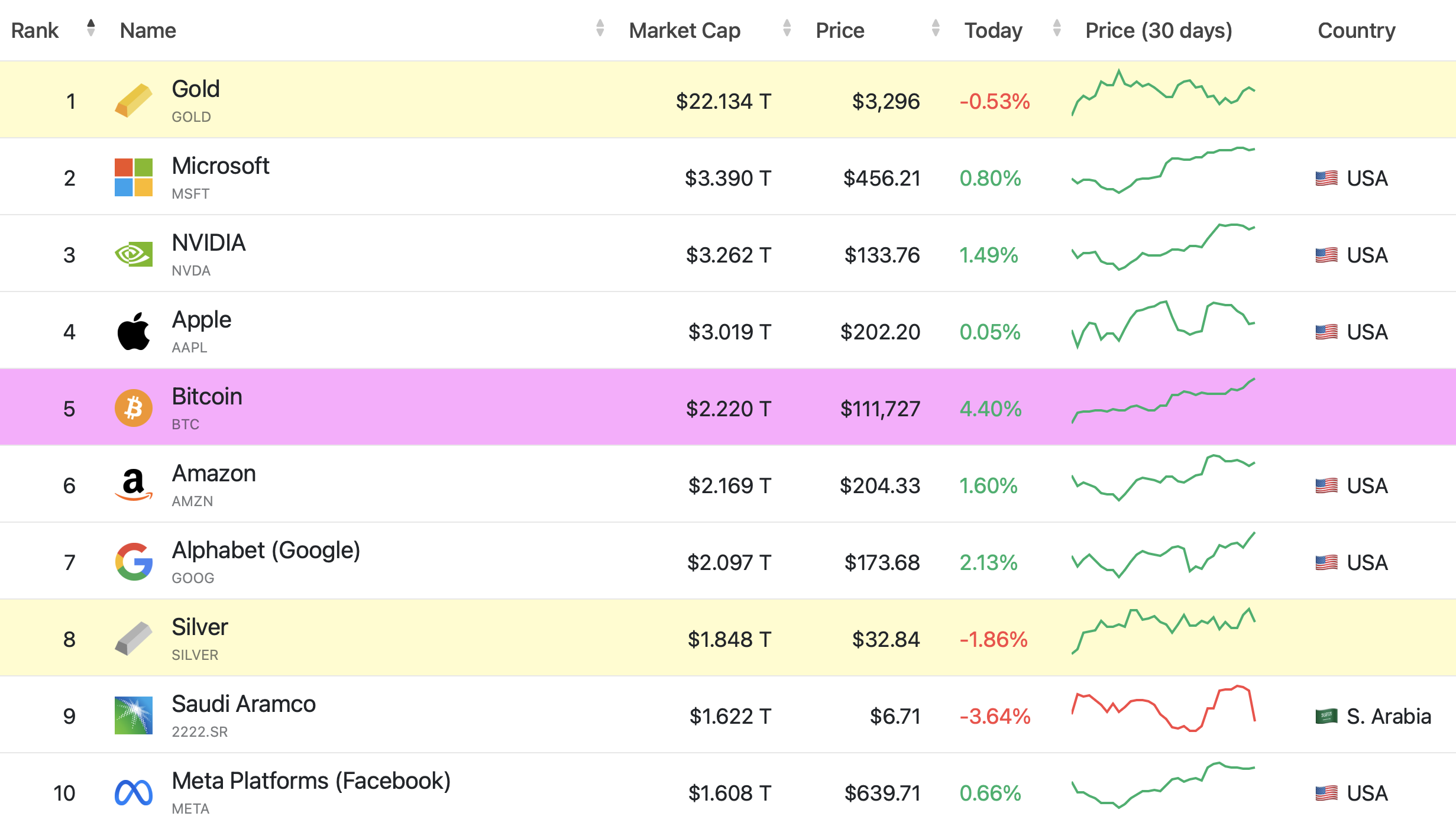Click the 2222.SR ticker text
The width and height of the screenshot is (1456, 829).
199,732
